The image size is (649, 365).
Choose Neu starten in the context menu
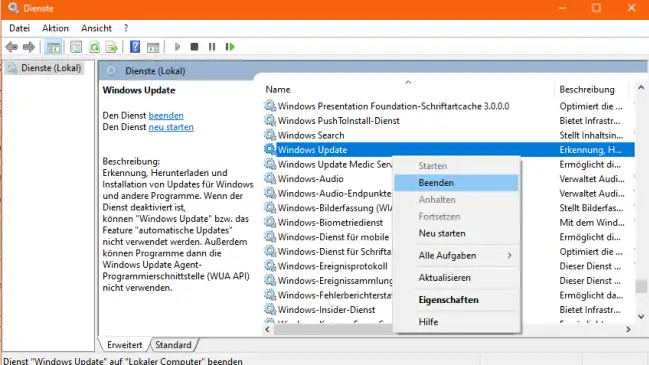pos(456,233)
